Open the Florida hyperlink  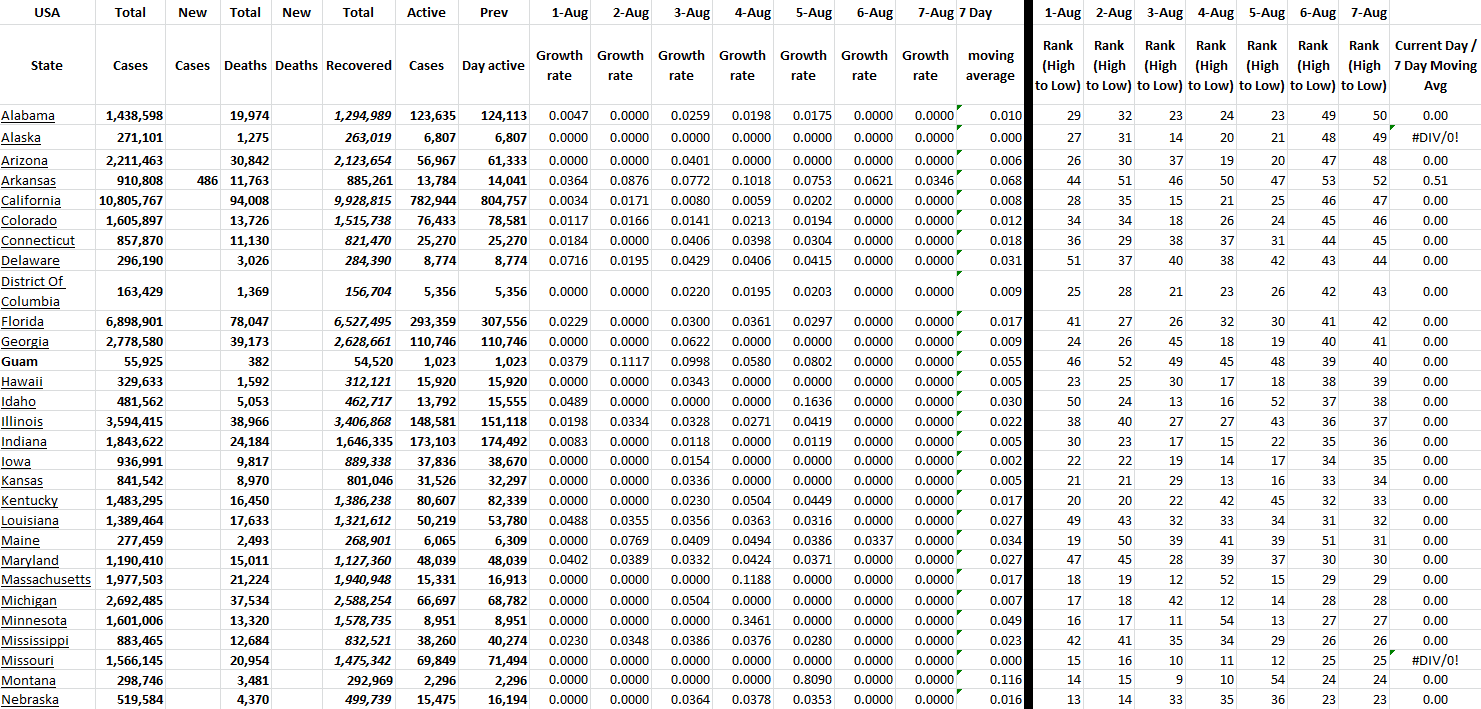pyautogui.click(x=22, y=322)
